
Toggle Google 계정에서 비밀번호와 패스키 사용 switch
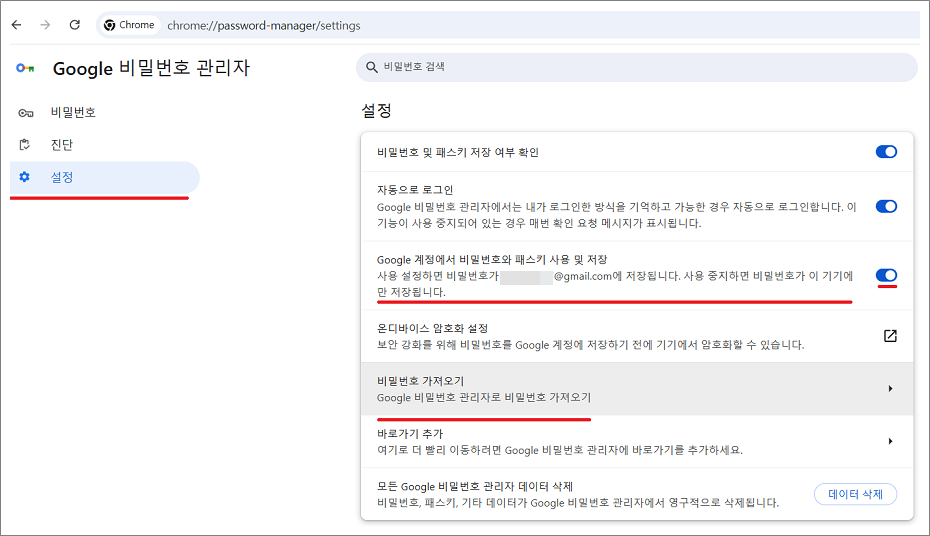click(886, 275)
